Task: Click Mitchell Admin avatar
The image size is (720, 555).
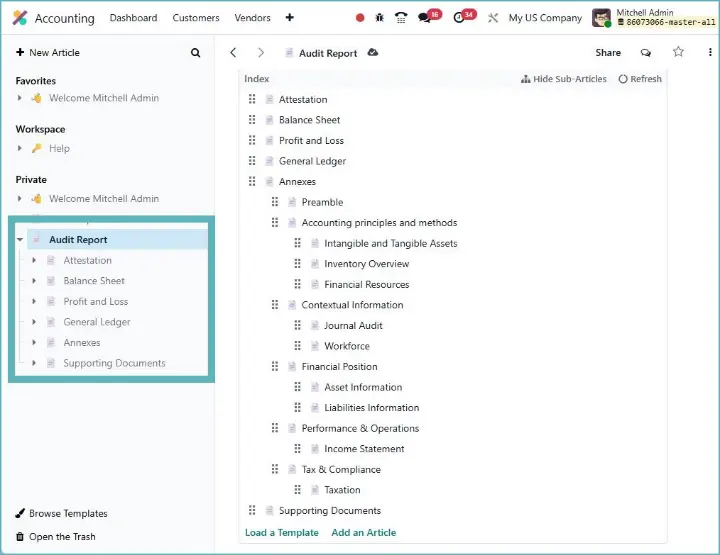Action: click(601, 18)
